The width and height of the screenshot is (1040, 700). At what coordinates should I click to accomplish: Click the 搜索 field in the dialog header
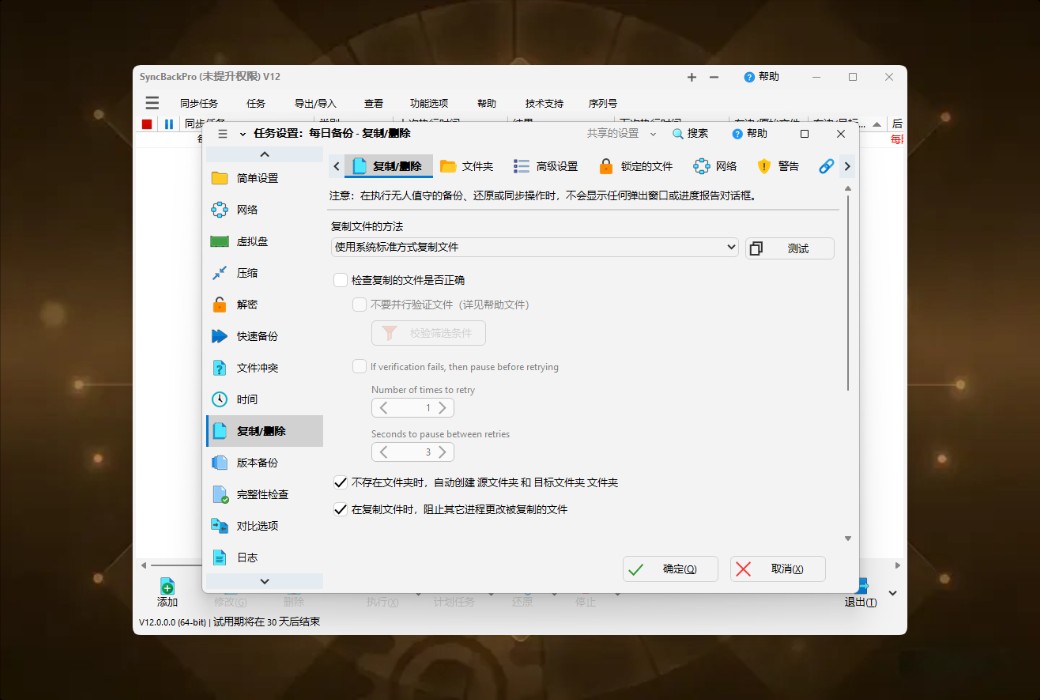(695, 133)
